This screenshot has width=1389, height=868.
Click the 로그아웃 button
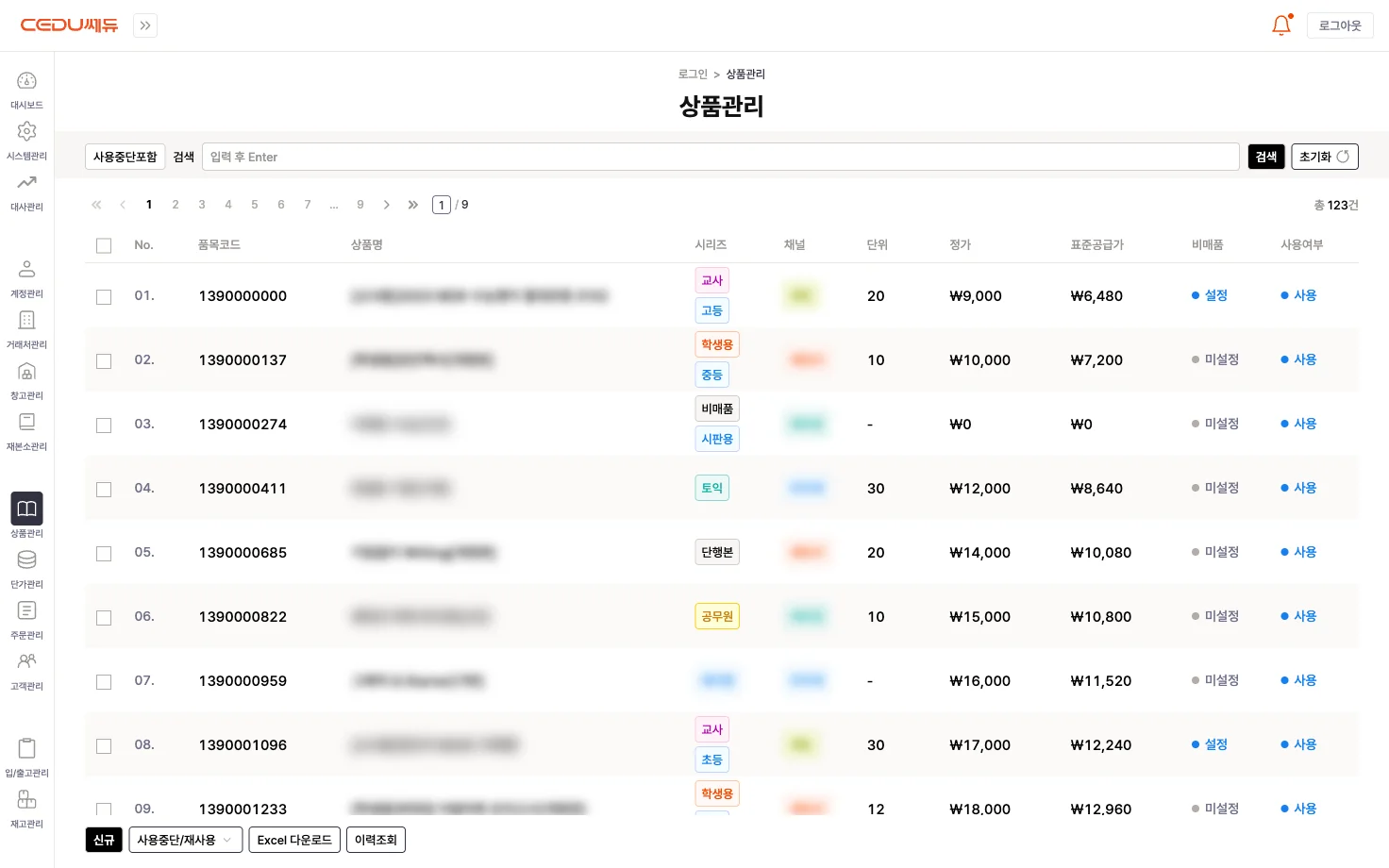[1340, 25]
